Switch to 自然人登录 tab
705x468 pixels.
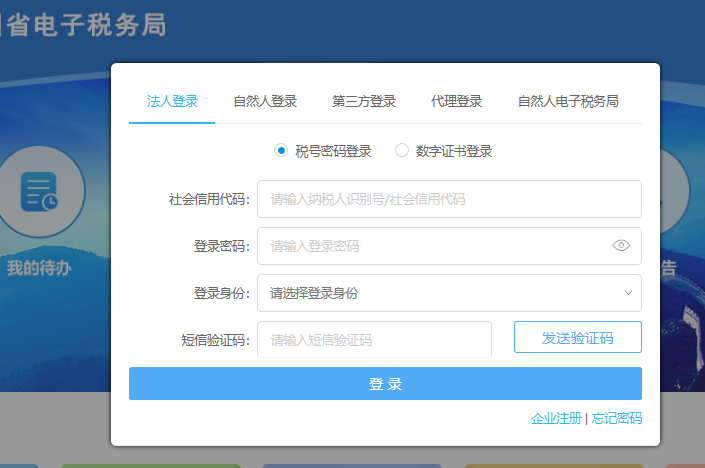(265, 102)
